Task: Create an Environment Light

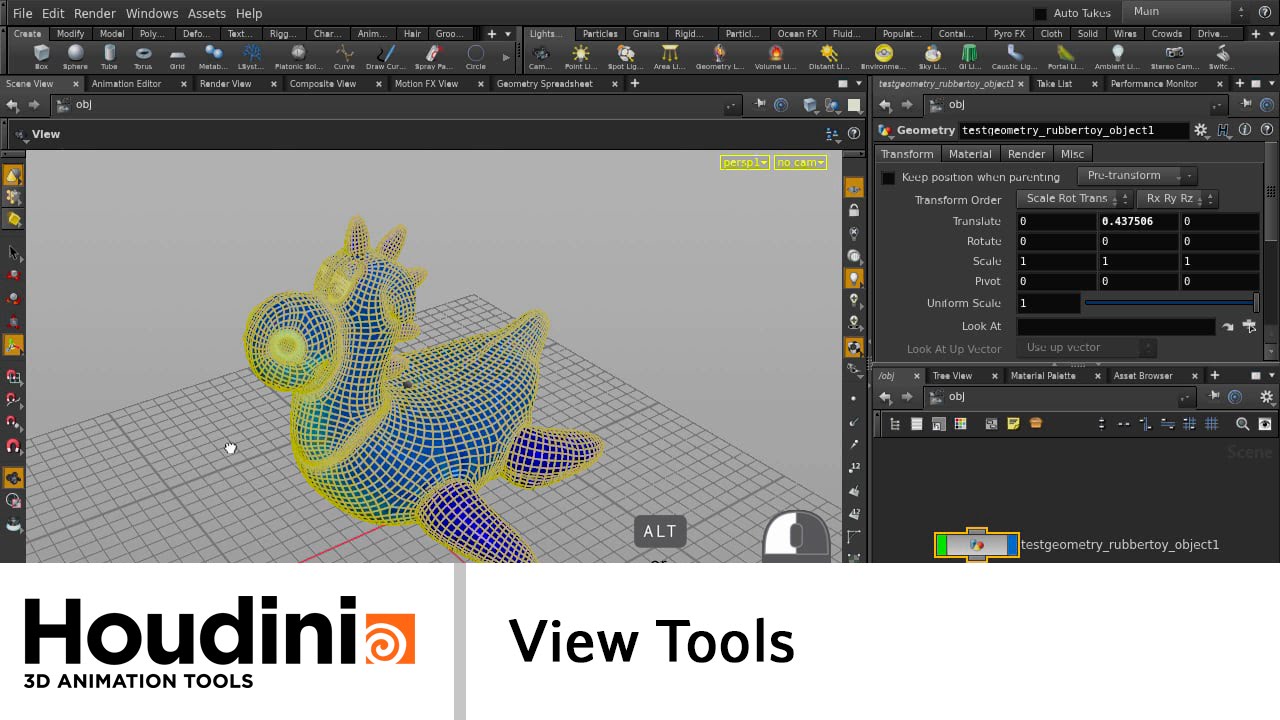Action: click(x=883, y=56)
